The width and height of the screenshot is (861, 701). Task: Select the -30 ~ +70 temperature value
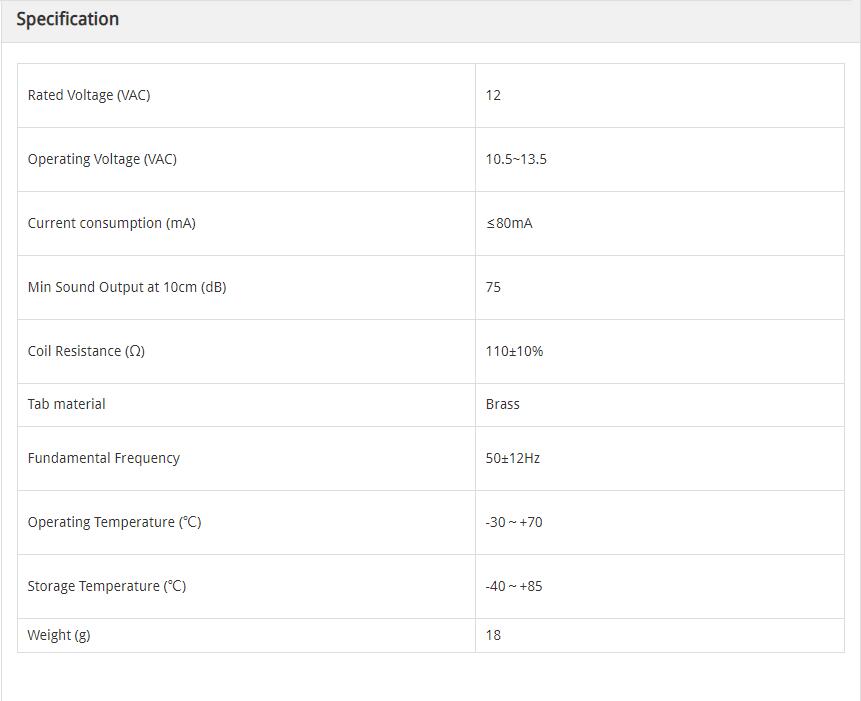coord(514,522)
